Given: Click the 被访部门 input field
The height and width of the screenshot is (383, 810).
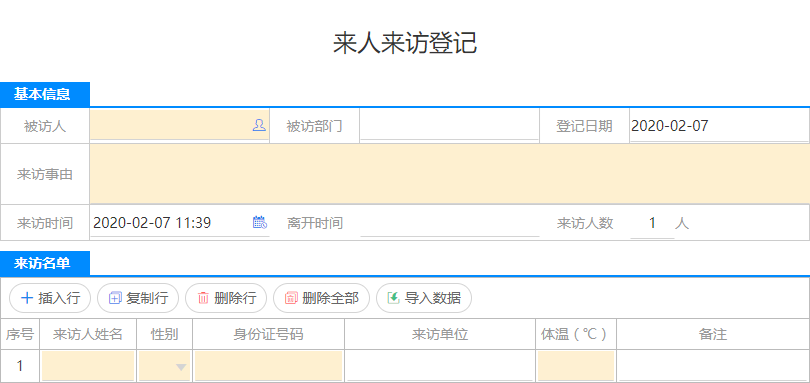Looking at the screenshot, I should pyautogui.click(x=449, y=126).
